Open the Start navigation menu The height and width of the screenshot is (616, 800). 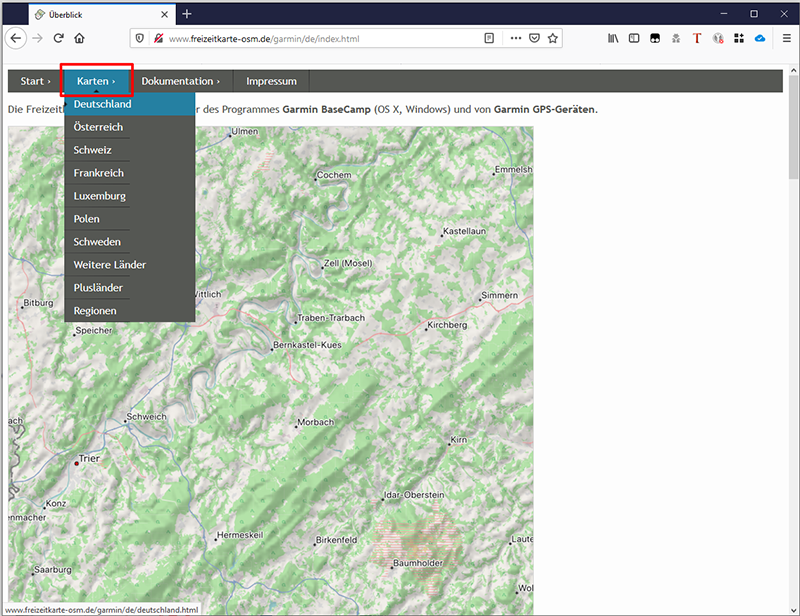(x=35, y=81)
